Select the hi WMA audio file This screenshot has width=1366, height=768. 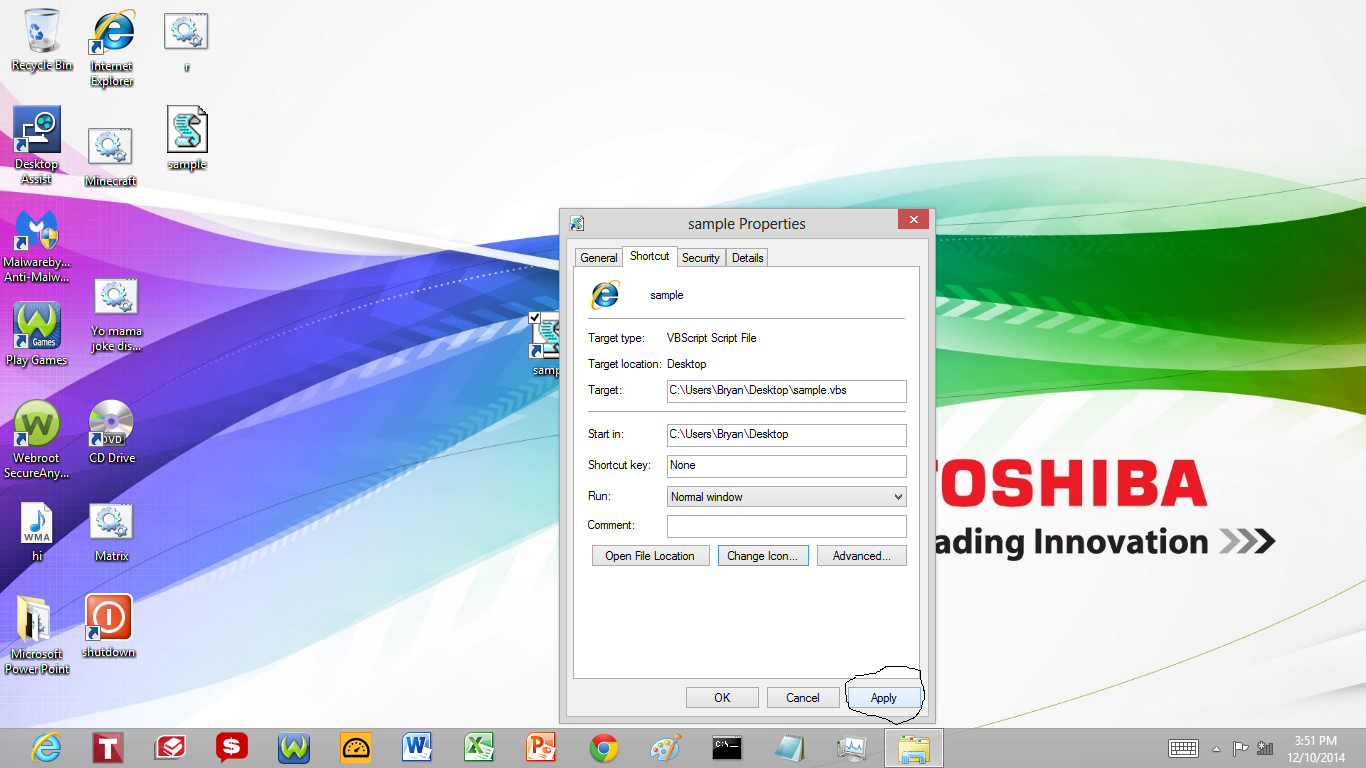pos(37,532)
